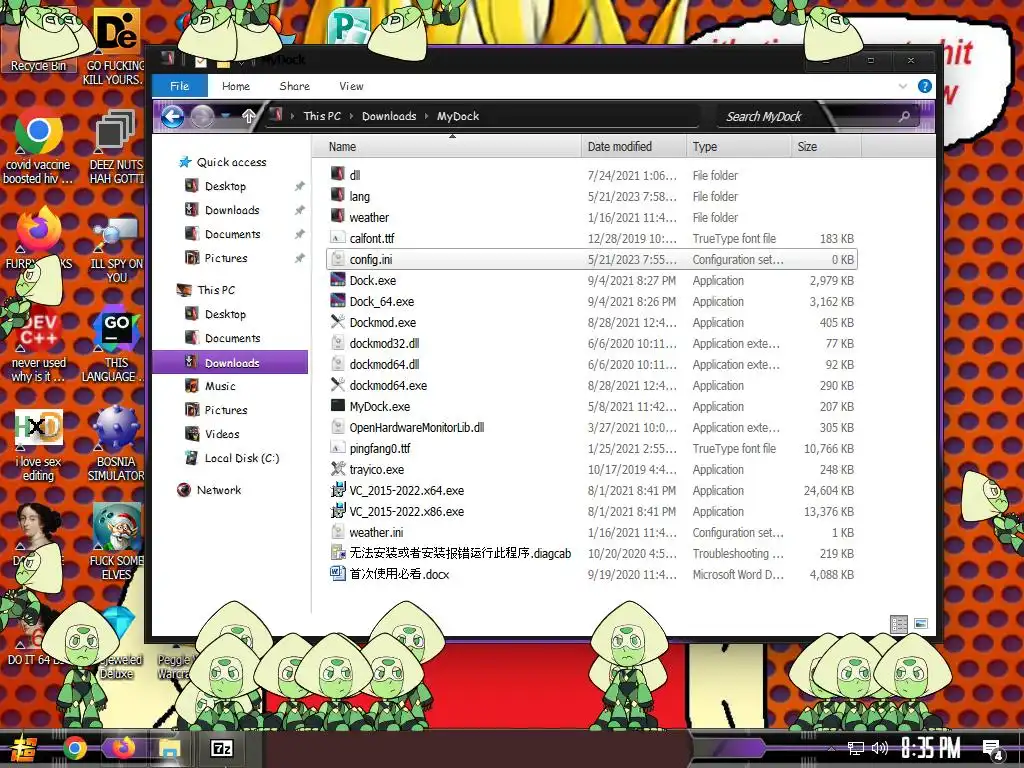Switch to the Home ribbon tab
The image size is (1024, 768).
click(236, 86)
